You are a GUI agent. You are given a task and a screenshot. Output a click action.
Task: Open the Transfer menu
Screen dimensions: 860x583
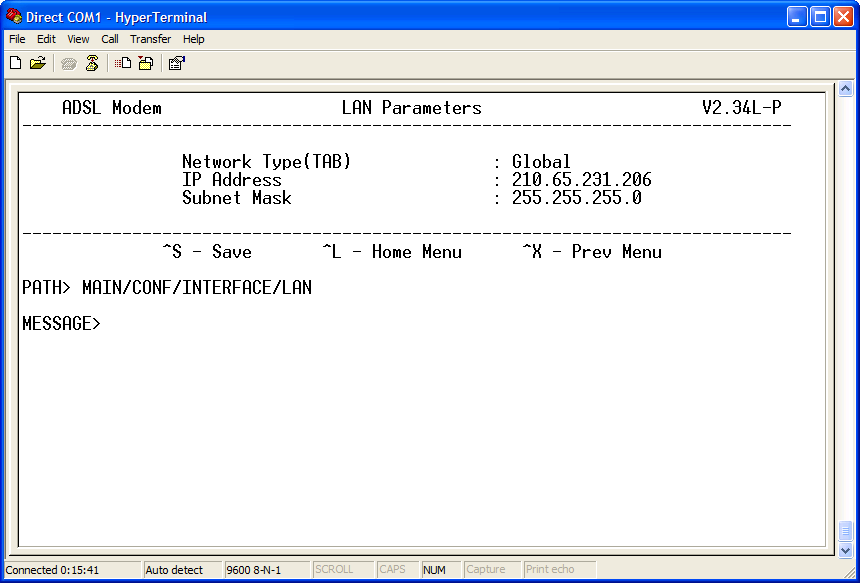click(x=150, y=39)
